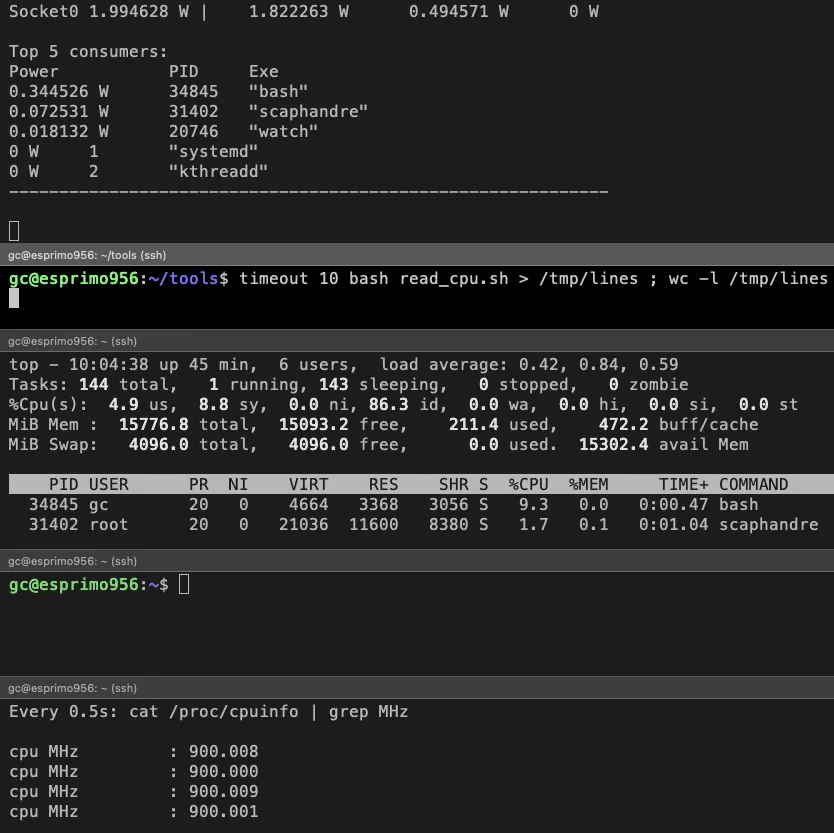Click the Socket0 power reading line
Screen dimensions: 834x833
pos(304,11)
